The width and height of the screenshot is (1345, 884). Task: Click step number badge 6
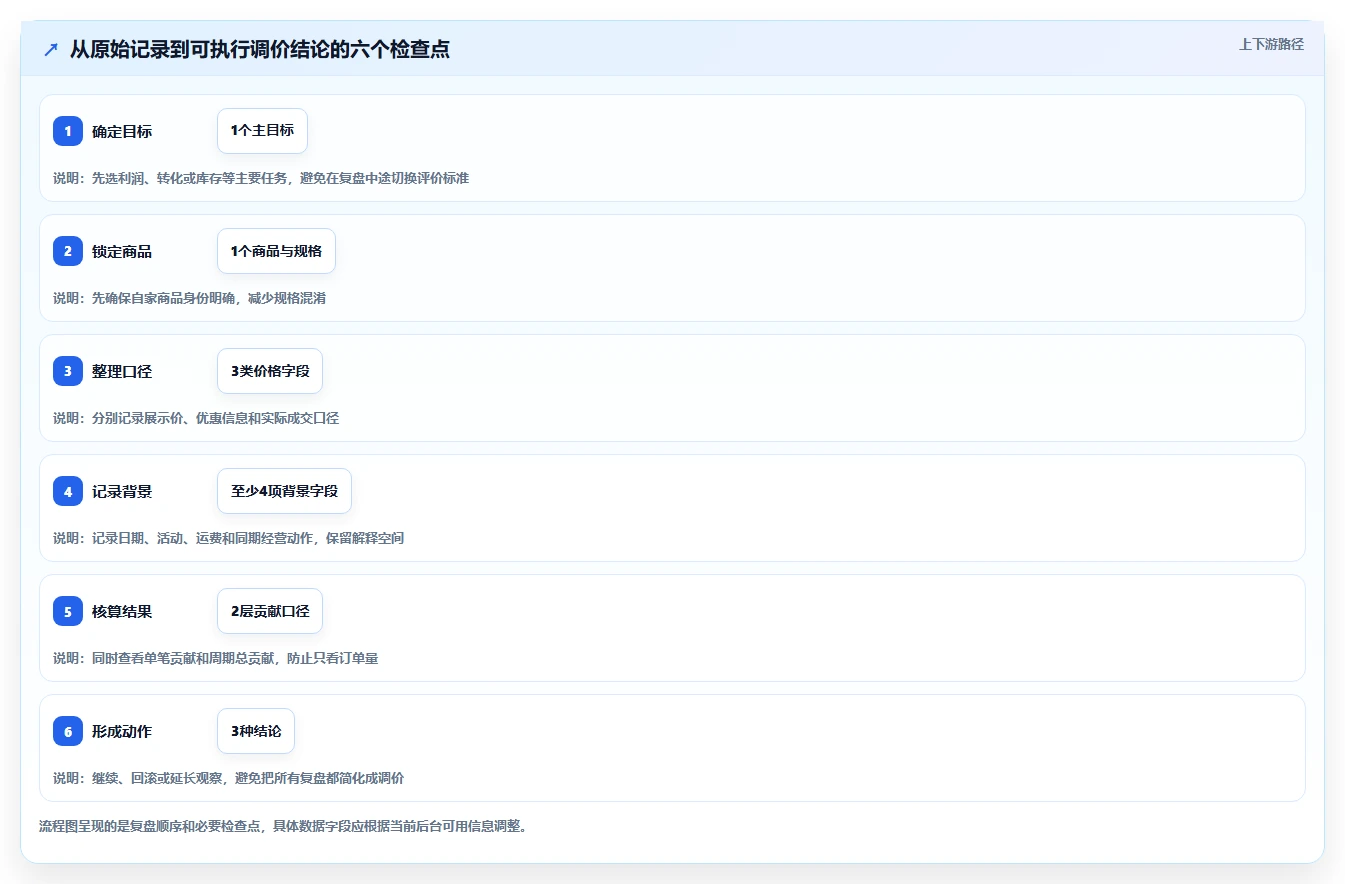(68, 731)
